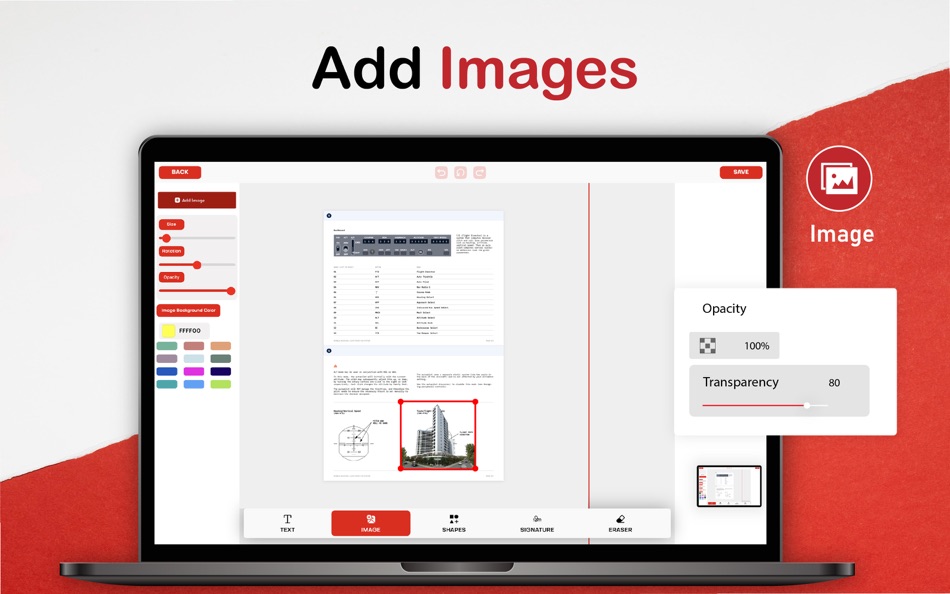Click the small laptop preview thumbnail
The width and height of the screenshot is (950, 594).
(x=729, y=486)
